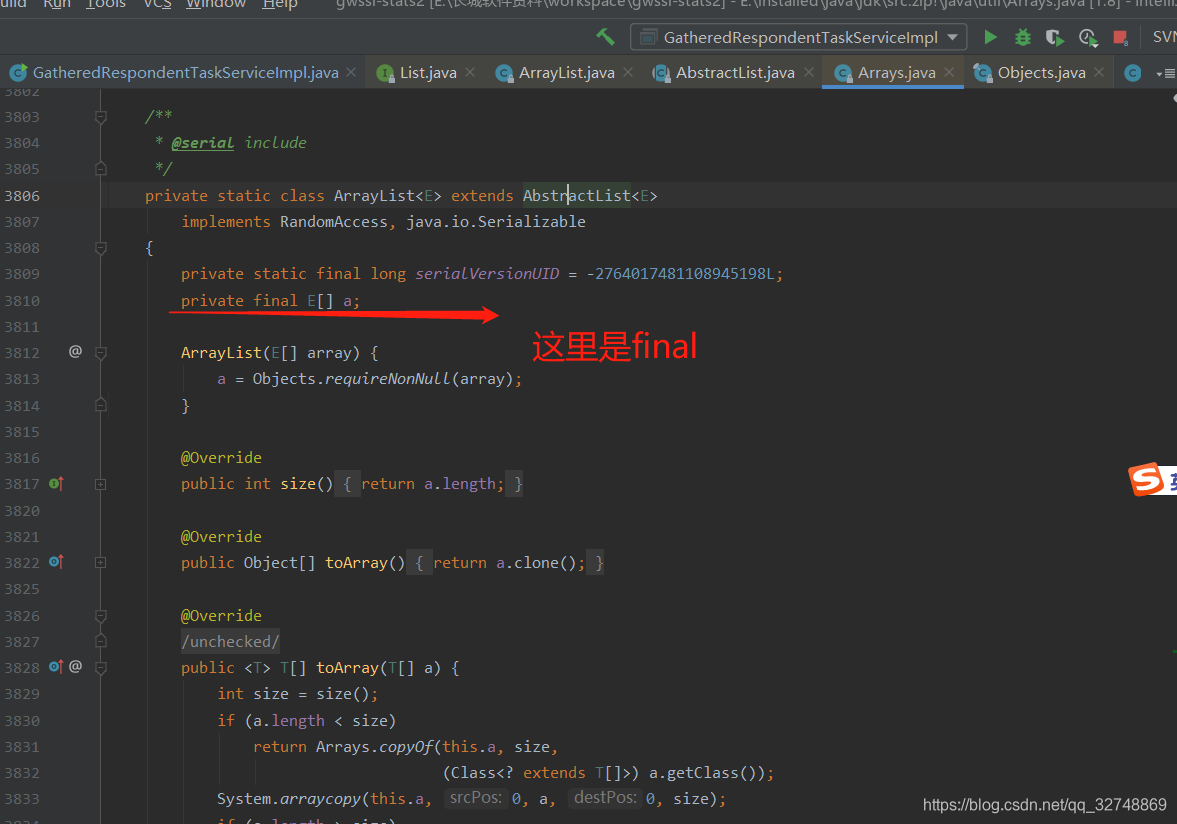Click the List.java interface file icon

click(x=385, y=73)
